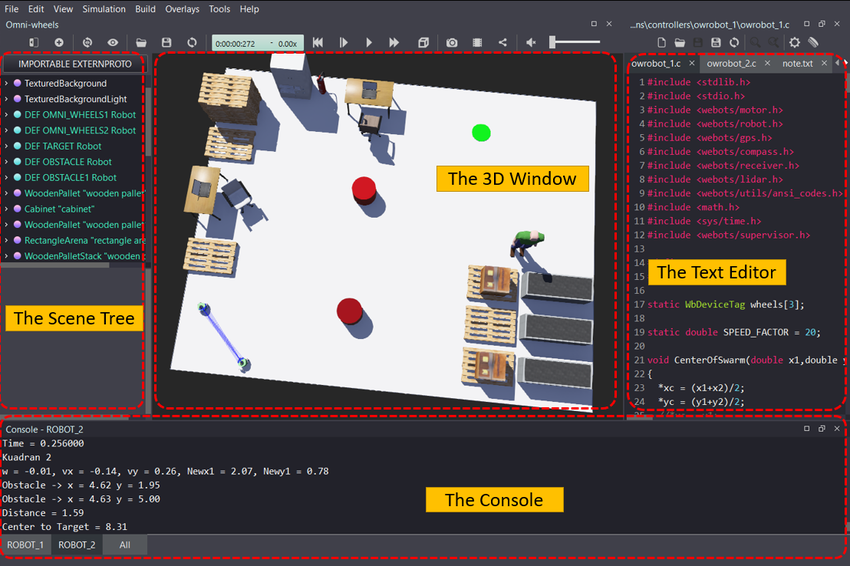Show ROBOT_1 console output tab
The height and width of the screenshot is (566, 850).
(x=26, y=545)
